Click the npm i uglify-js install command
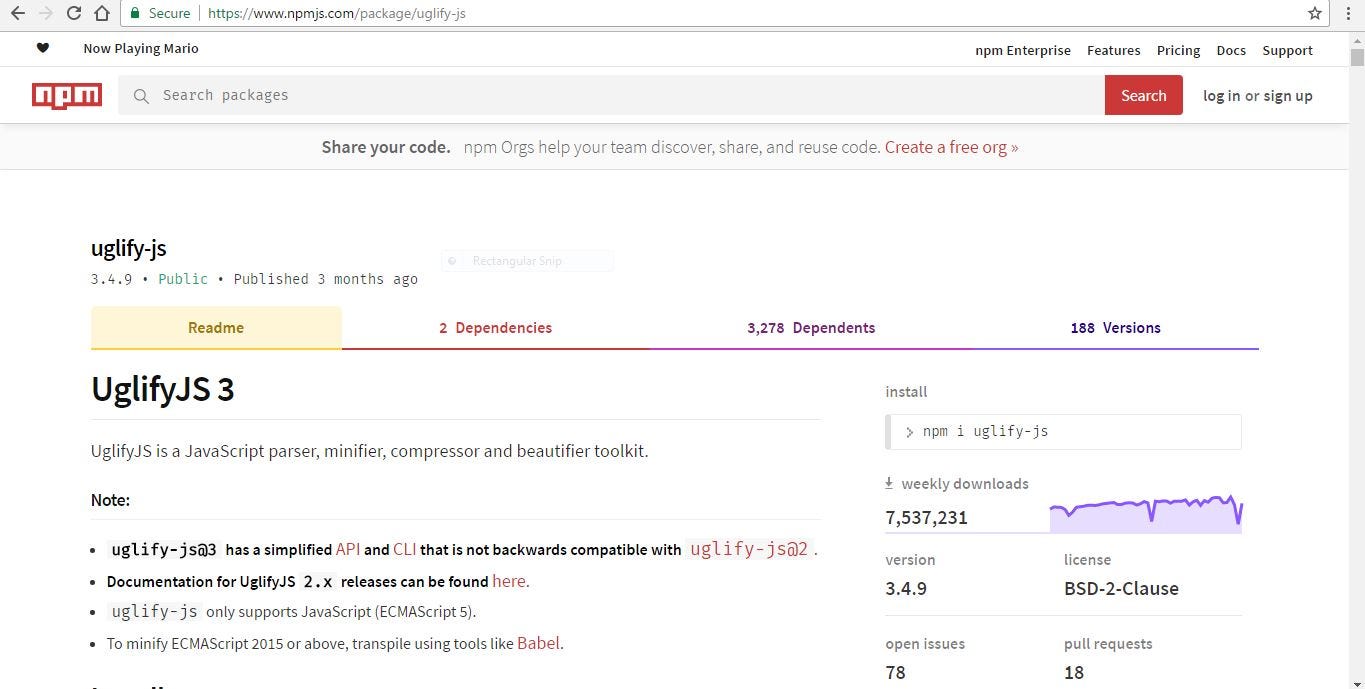 pyautogui.click(x=1063, y=431)
